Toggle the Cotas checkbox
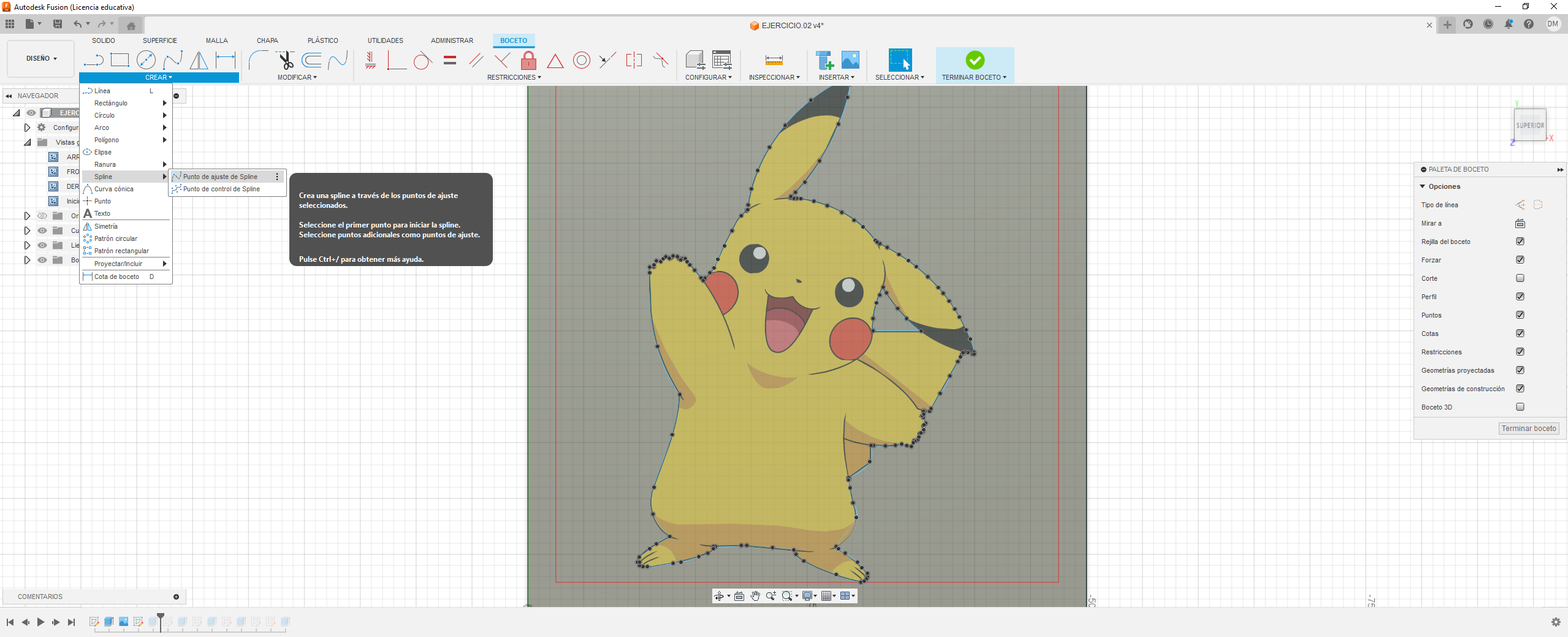 (x=1520, y=334)
